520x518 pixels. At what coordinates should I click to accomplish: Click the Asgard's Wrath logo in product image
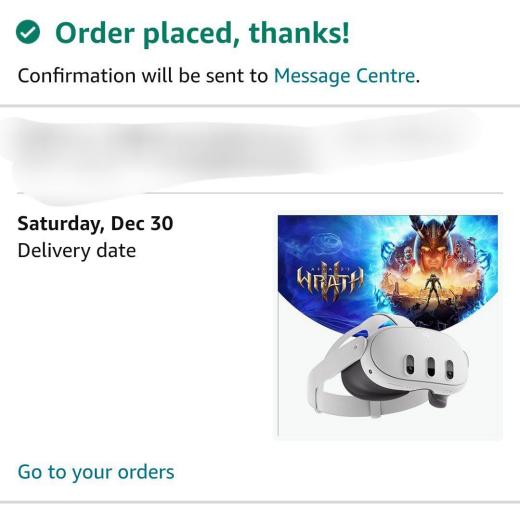coord(330,281)
